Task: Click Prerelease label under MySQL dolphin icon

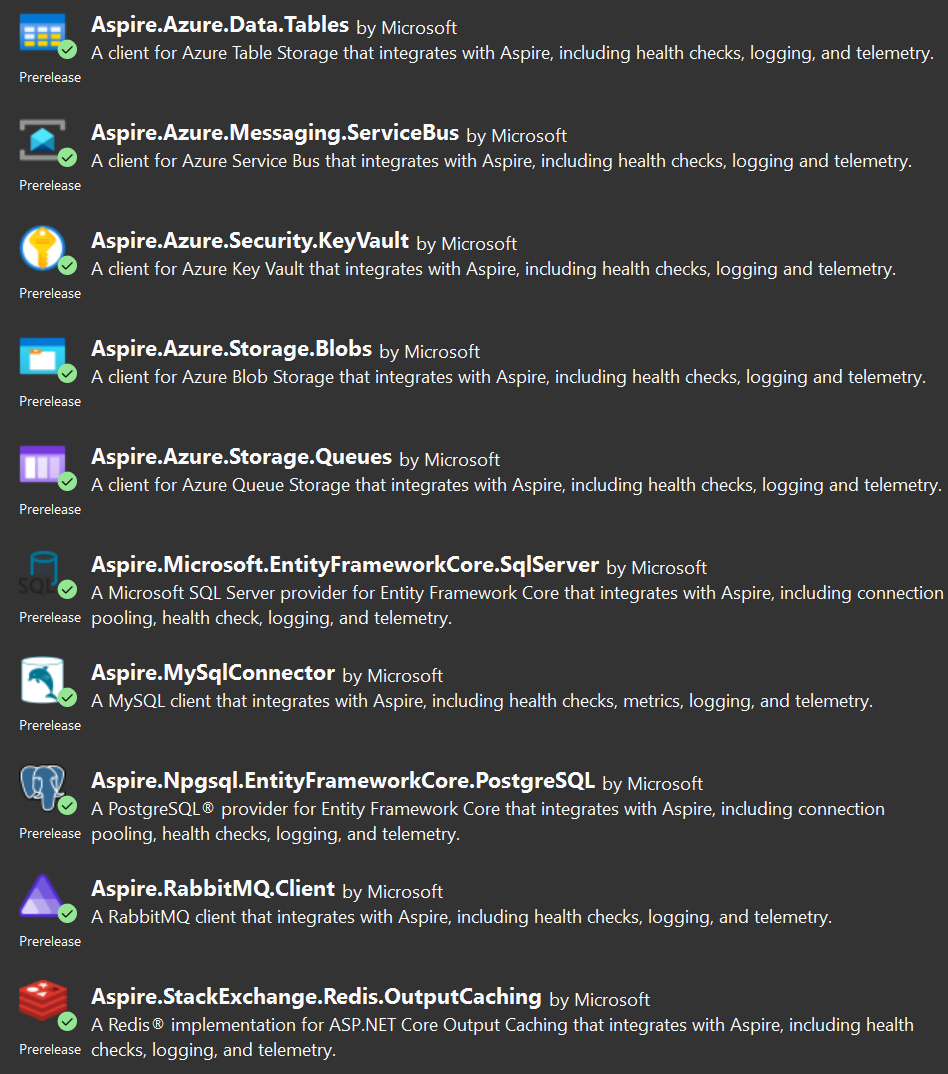Action: [x=50, y=725]
